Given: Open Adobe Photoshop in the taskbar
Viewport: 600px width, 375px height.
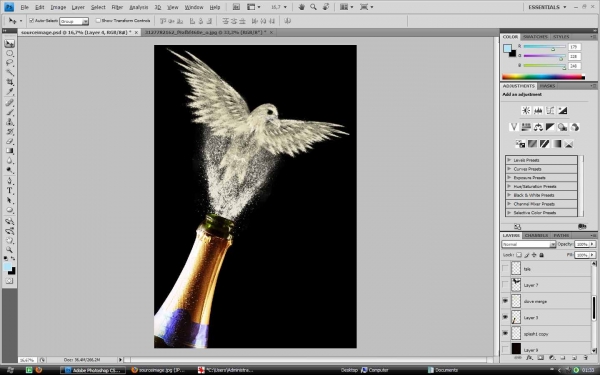Looking at the screenshot, I should pos(94,370).
